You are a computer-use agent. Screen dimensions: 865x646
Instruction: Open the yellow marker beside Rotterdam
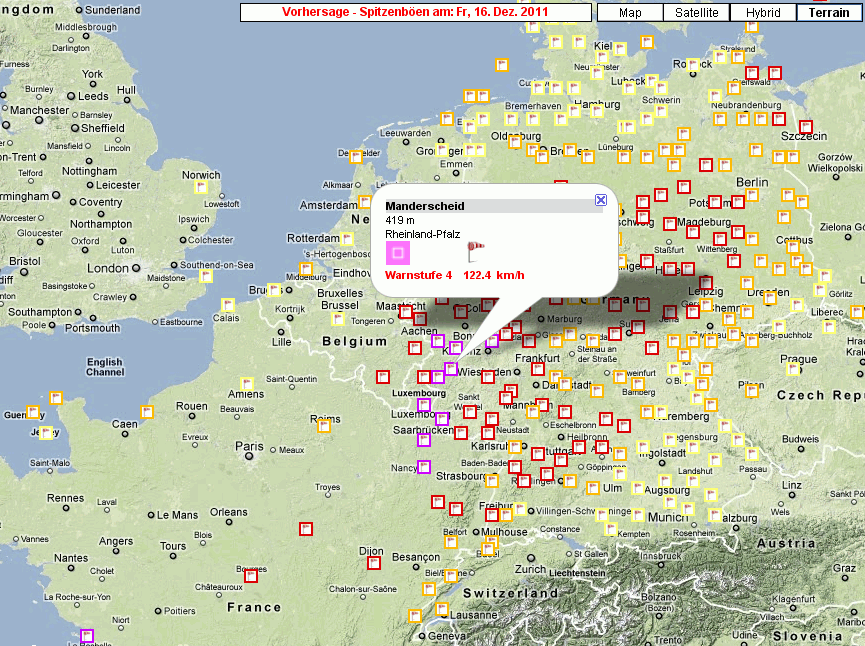pyautogui.click(x=346, y=239)
